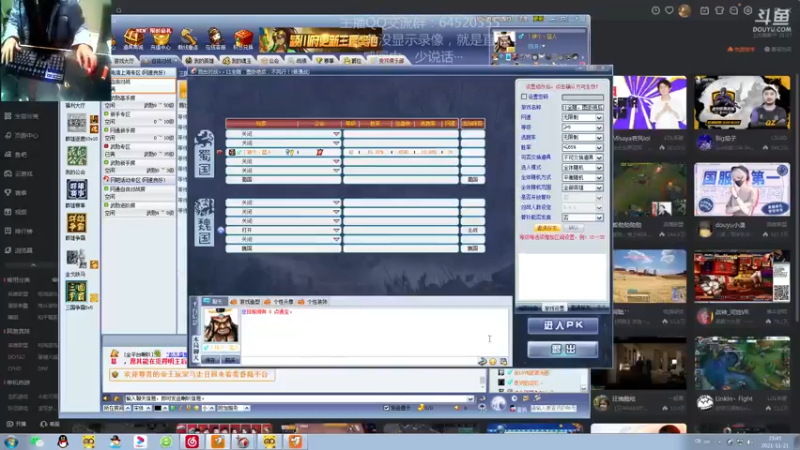Click the send arrow icon beside lobby chat input
Viewport: 800px width, 450px height.
[482, 398]
